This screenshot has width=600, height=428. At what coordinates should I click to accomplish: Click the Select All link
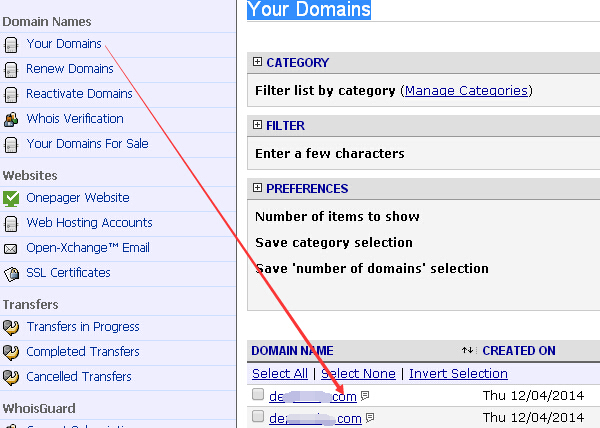[x=280, y=374]
